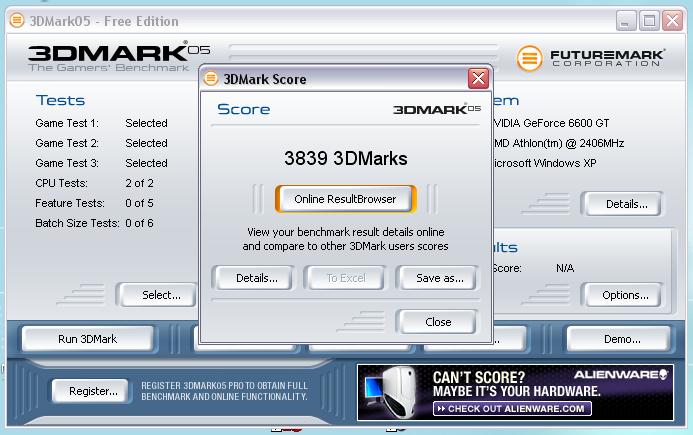The image size is (693, 435).
Task: Click the '3839 3DMarks' score text
Action: coord(346,158)
